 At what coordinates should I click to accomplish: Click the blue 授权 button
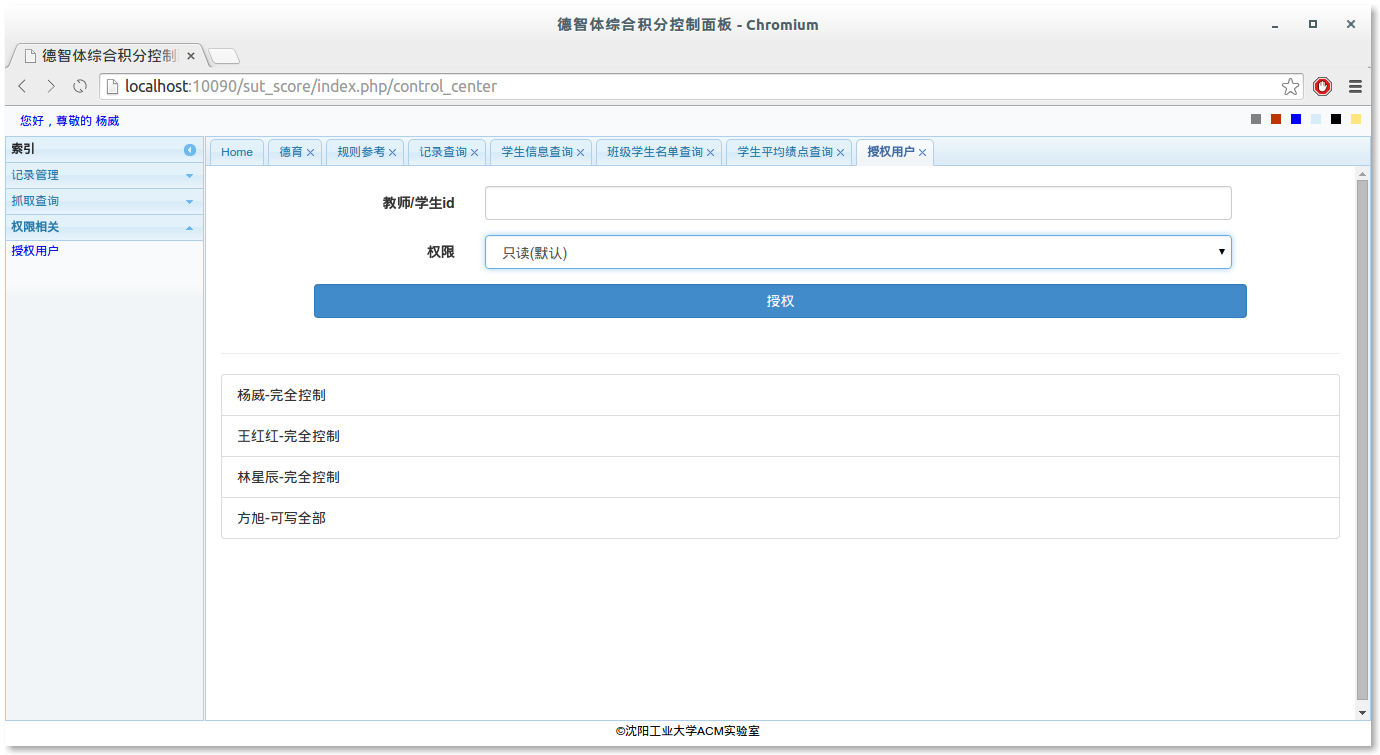(x=780, y=301)
